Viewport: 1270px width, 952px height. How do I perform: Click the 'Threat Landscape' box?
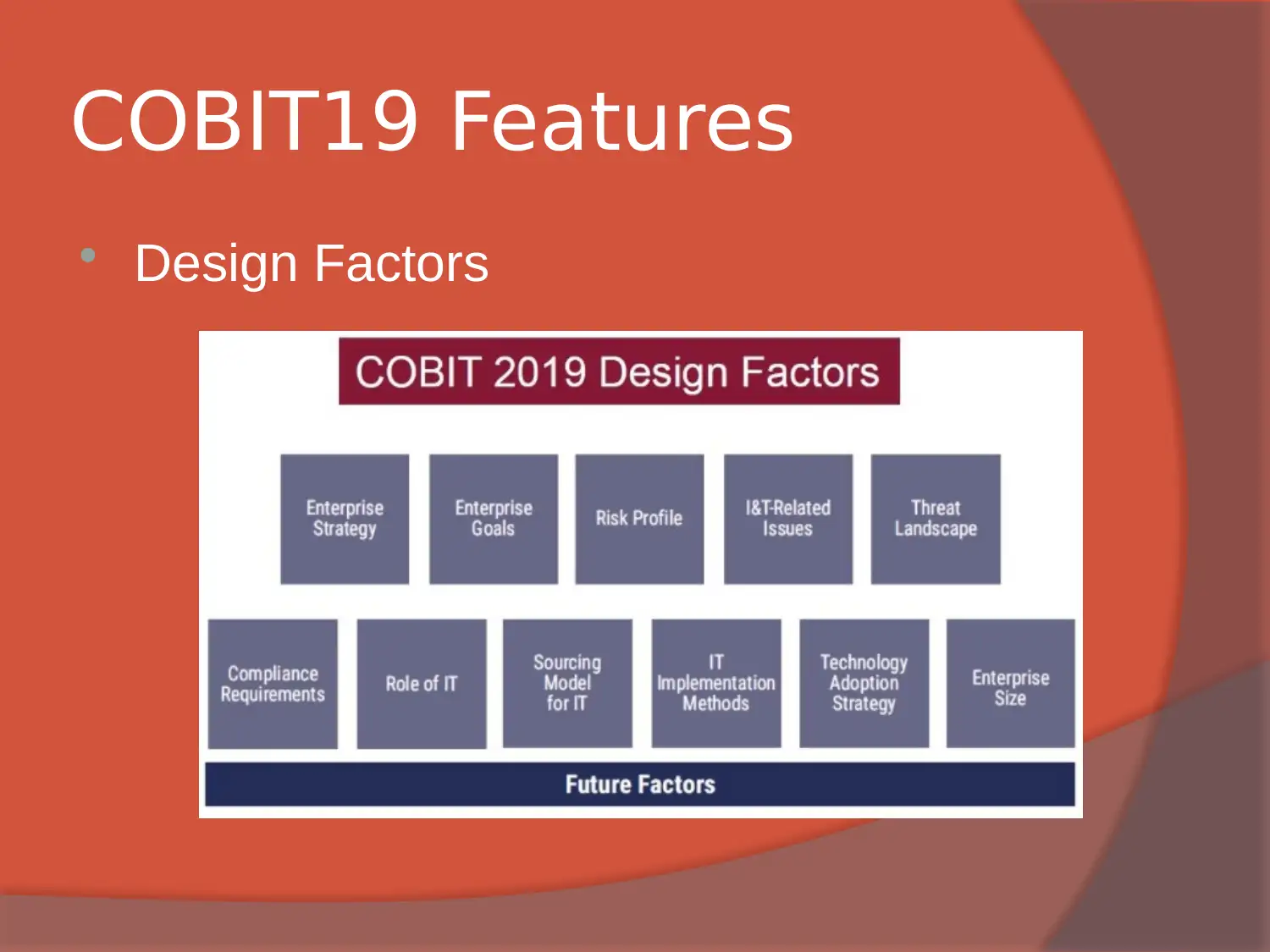pyautogui.click(x=936, y=519)
